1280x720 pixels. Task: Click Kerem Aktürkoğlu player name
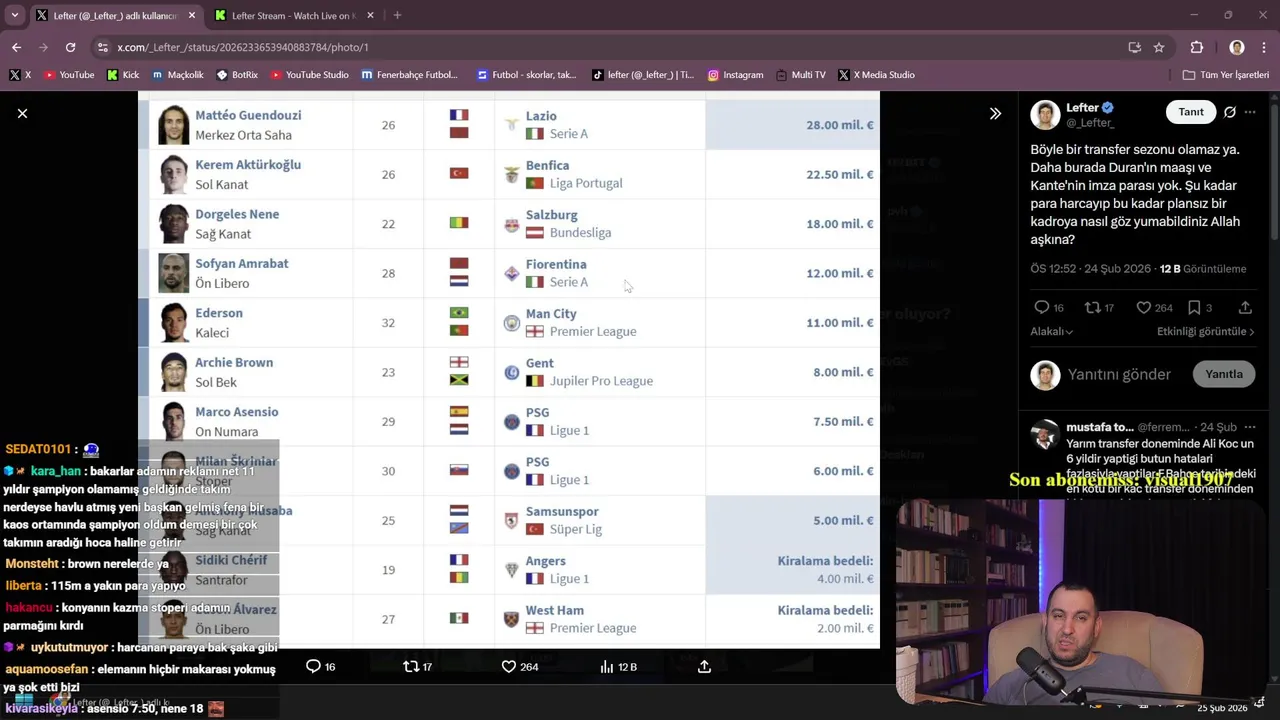(x=248, y=165)
